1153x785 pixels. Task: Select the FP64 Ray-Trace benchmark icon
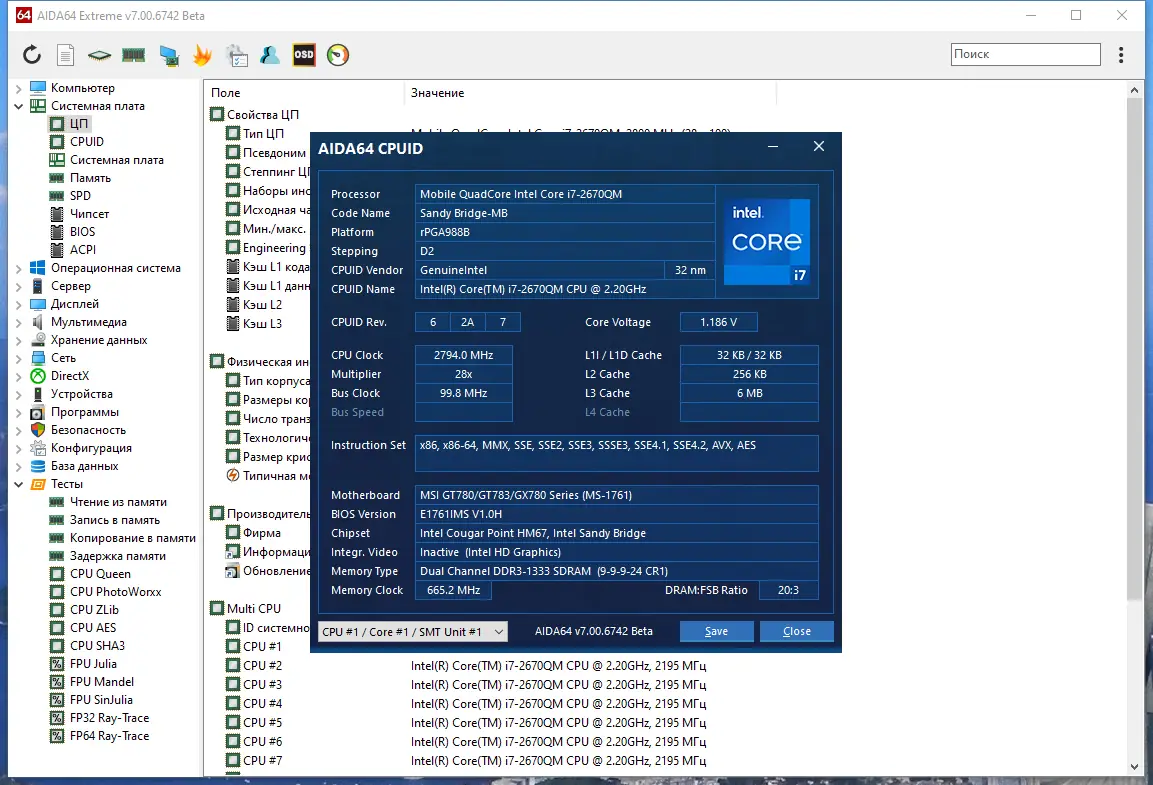pyautogui.click(x=57, y=736)
